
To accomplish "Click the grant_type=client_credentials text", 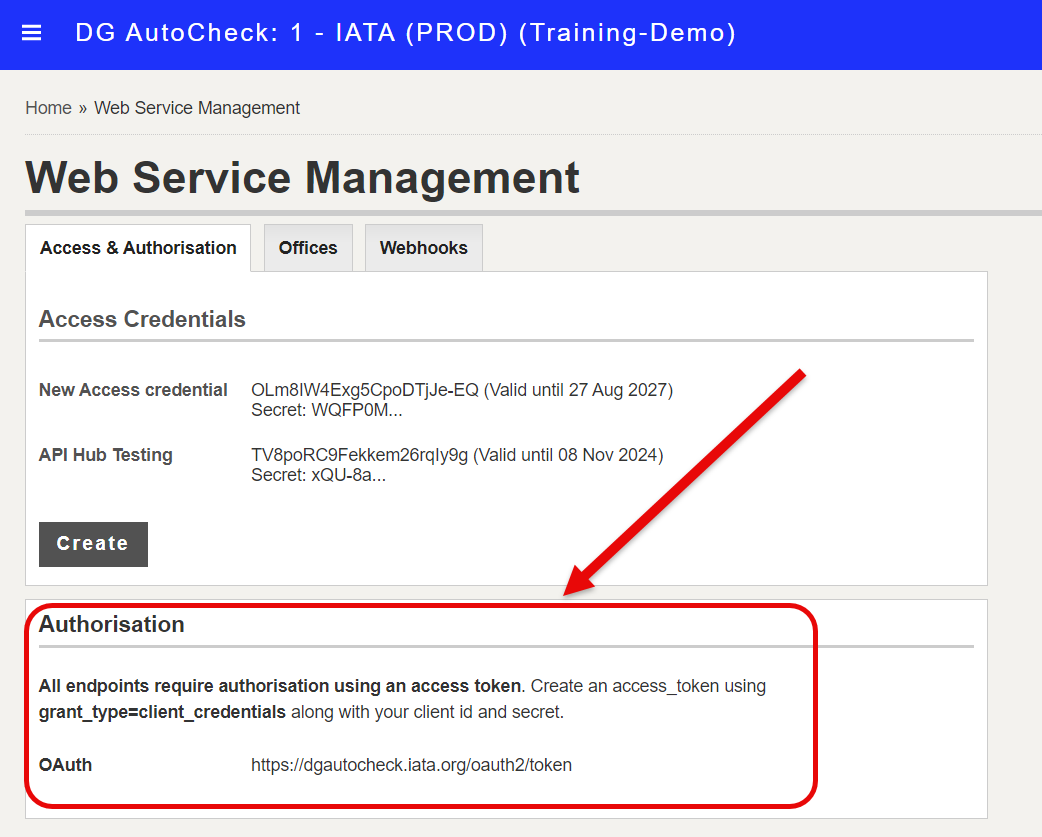I will (162, 712).
